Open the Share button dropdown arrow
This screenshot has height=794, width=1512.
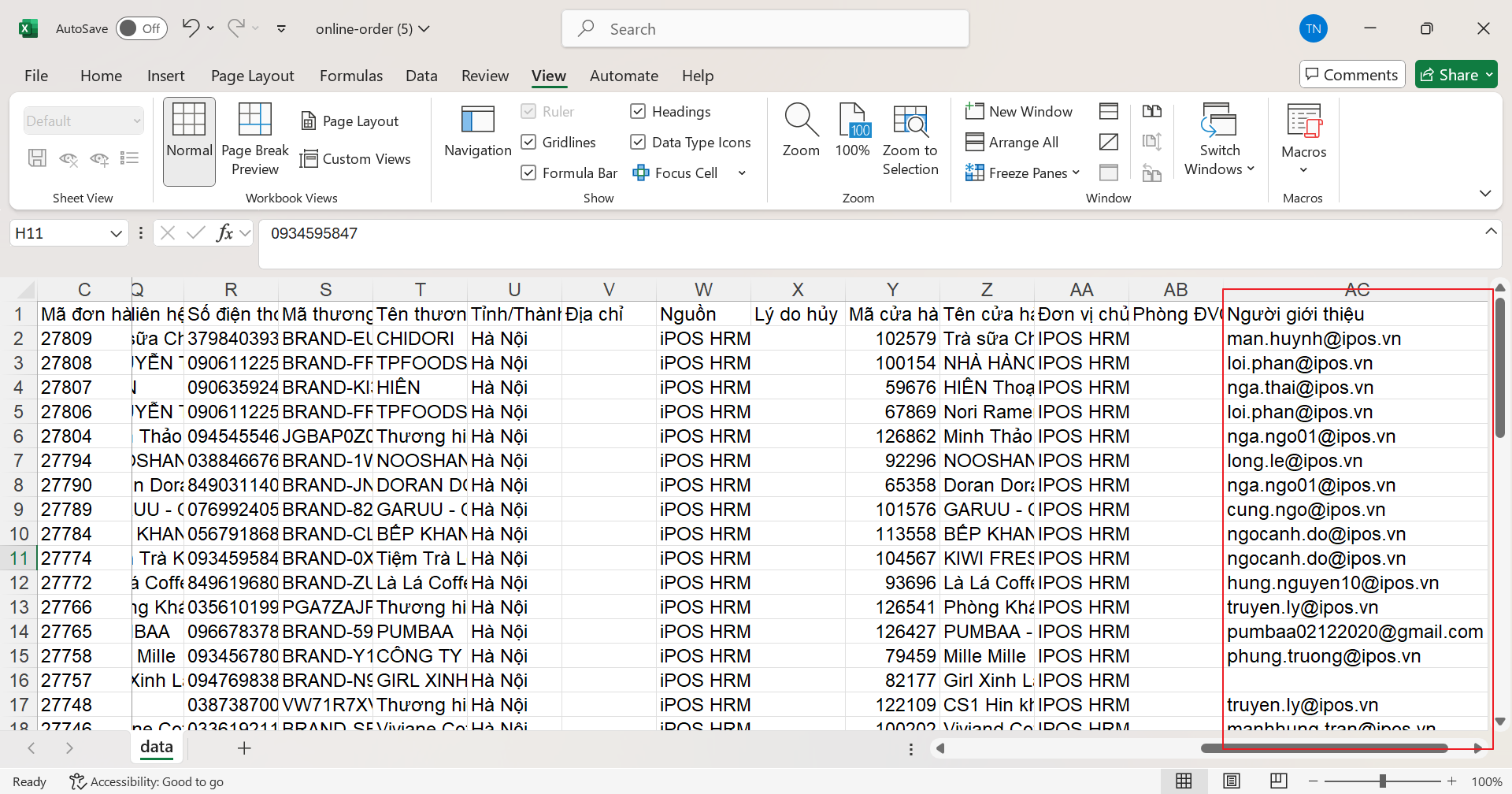point(1489,75)
